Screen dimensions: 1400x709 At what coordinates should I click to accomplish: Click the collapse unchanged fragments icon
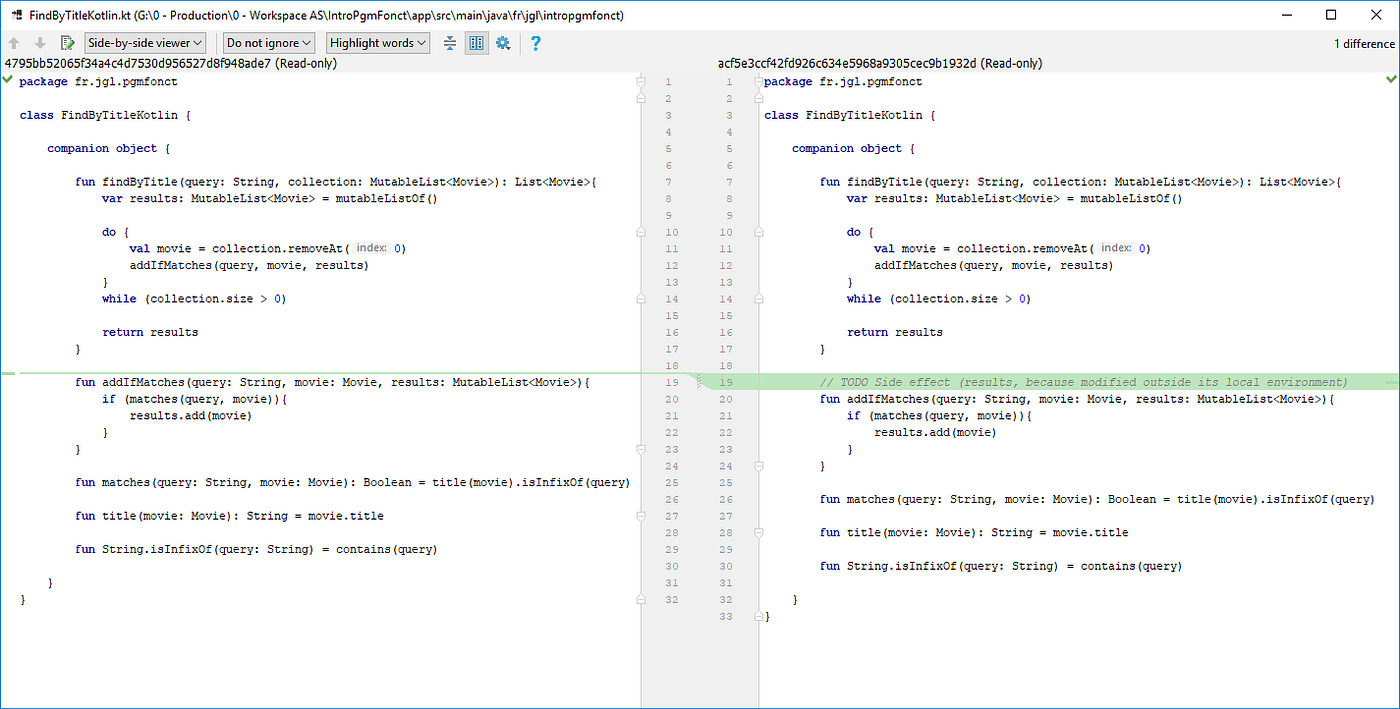(449, 42)
